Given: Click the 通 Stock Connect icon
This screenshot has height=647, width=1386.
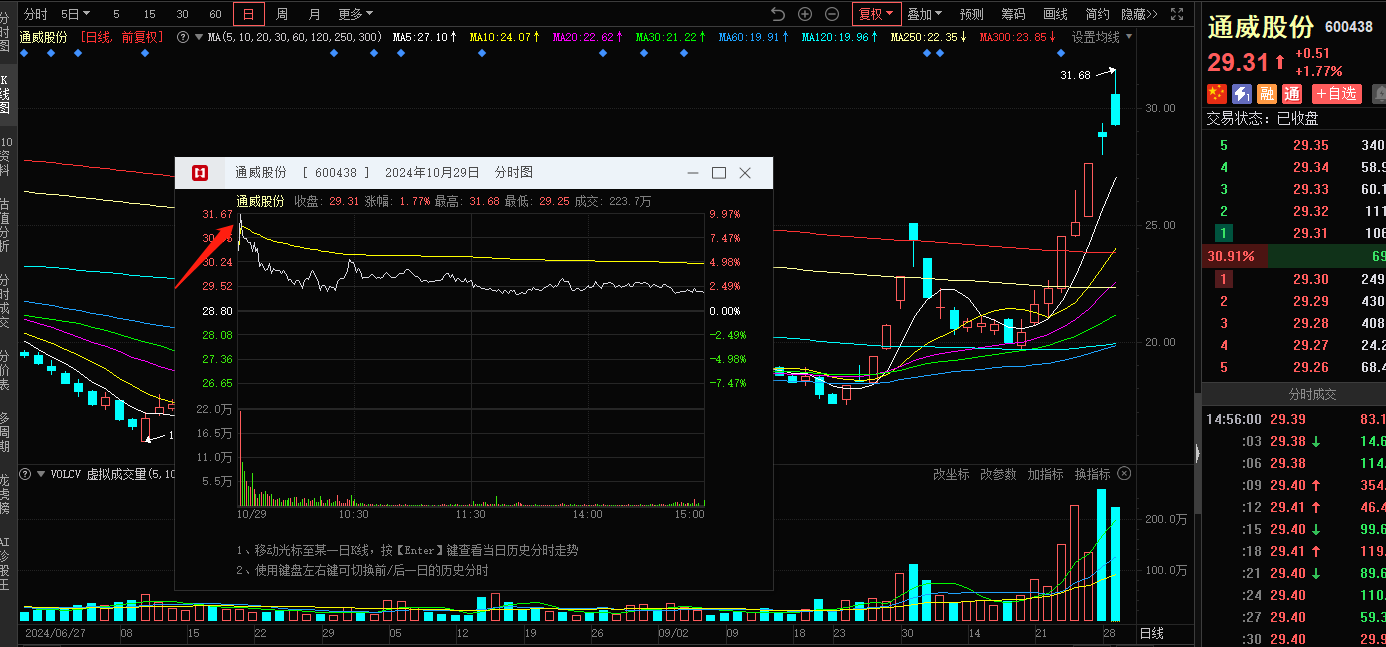Looking at the screenshot, I should click(x=1292, y=93).
